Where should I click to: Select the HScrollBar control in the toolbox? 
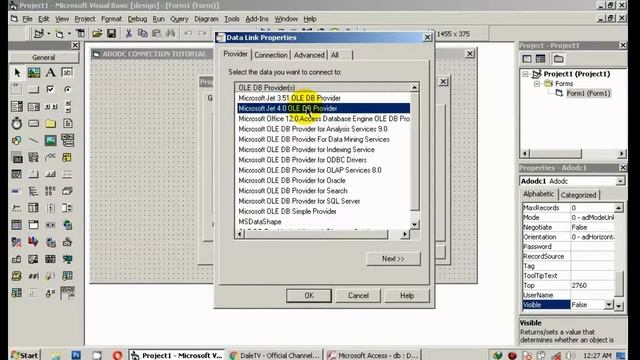(x=50, y=107)
